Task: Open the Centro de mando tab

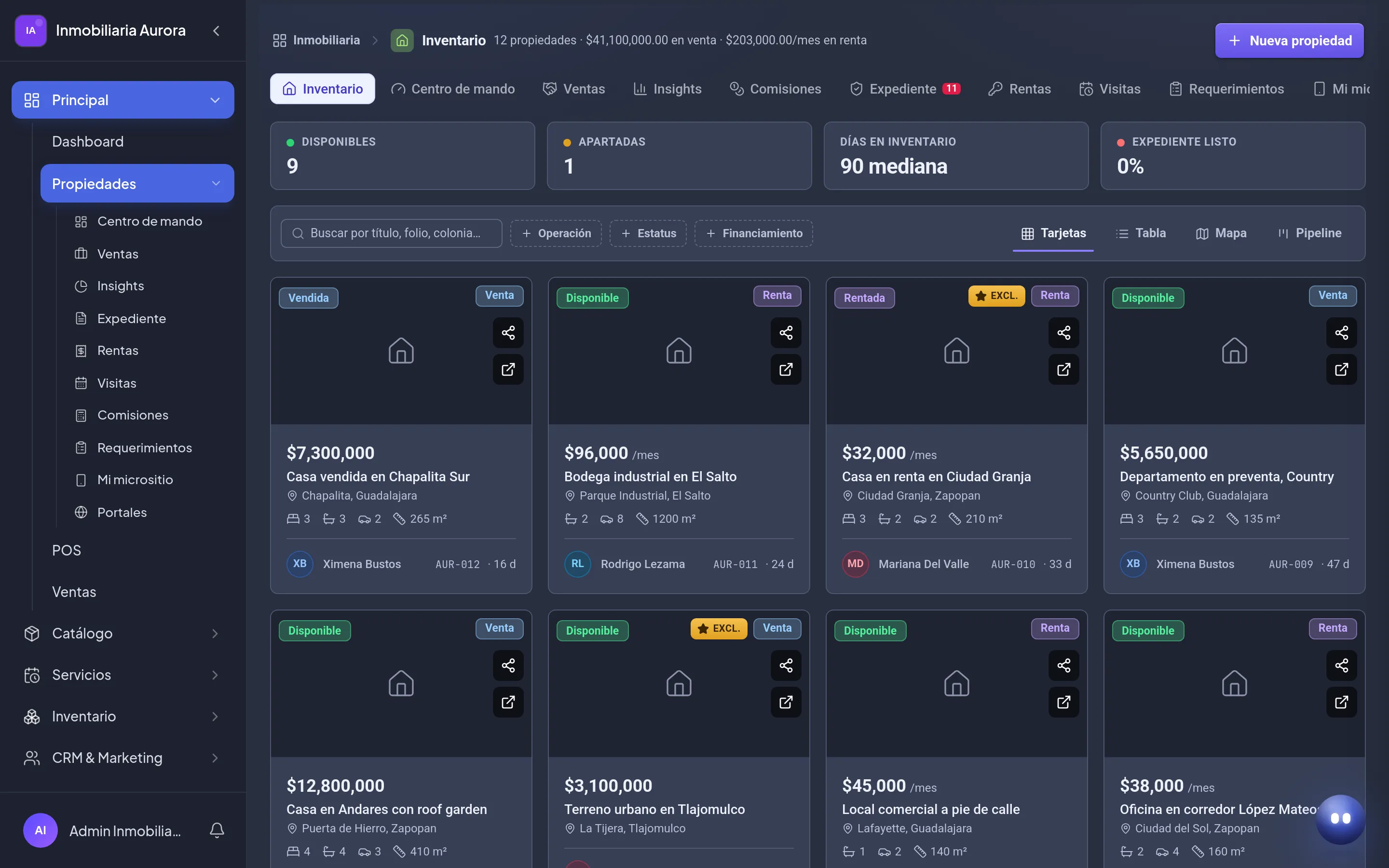Action: pos(453,89)
